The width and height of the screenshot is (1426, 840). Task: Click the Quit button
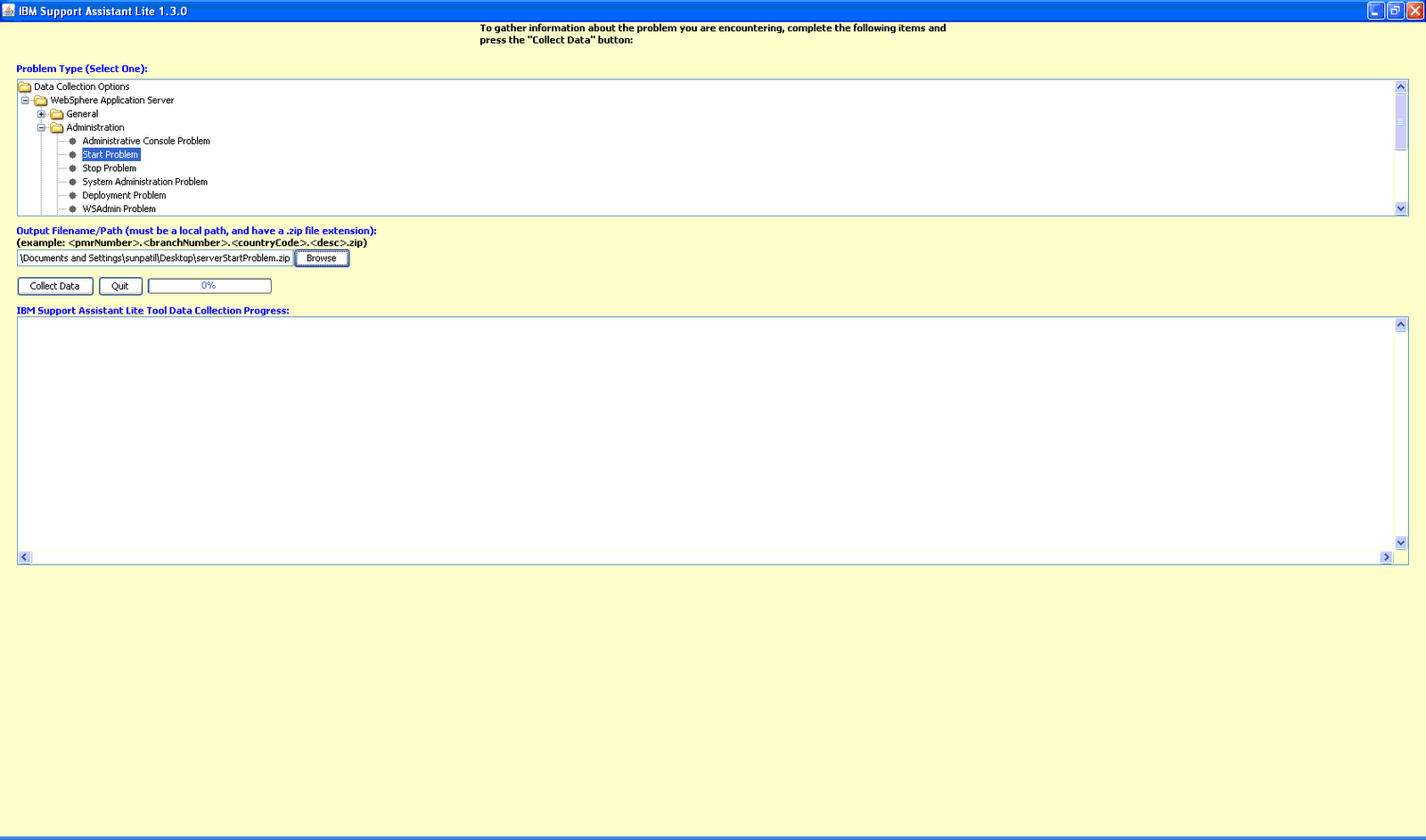point(120,286)
